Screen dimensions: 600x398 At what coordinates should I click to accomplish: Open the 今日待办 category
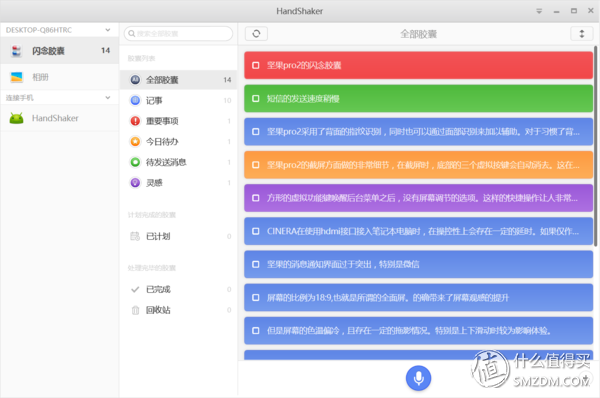178,142
